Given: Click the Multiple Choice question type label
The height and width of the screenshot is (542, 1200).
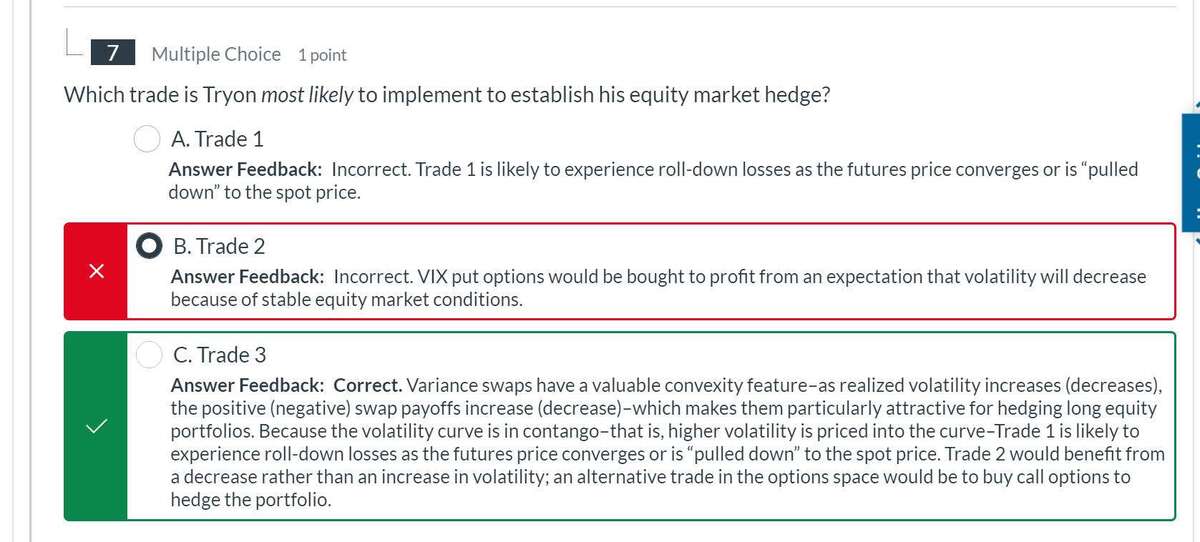Looking at the screenshot, I should (x=216, y=54).
